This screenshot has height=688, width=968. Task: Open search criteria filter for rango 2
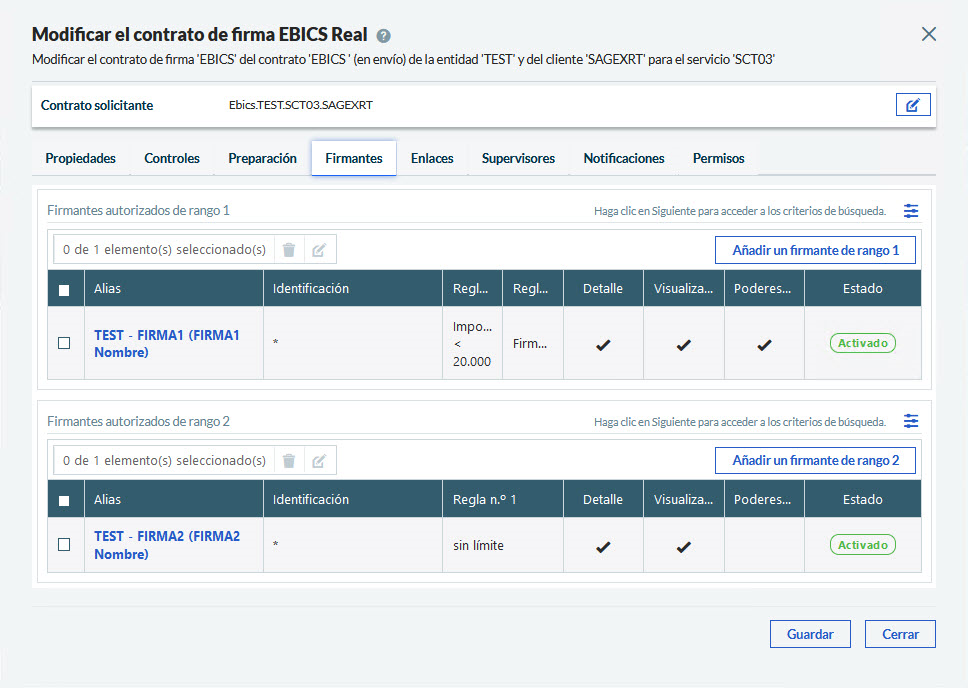click(x=910, y=421)
